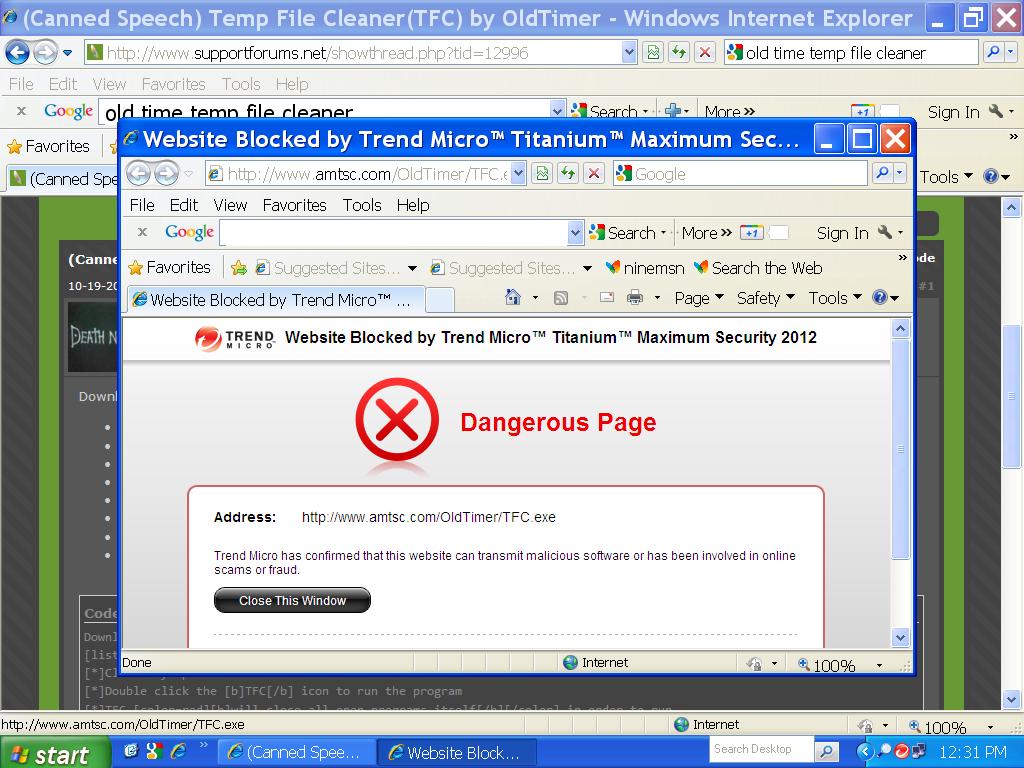Click Stop icon in Website Blocked window
The image size is (1024, 768).
pos(594,174)
